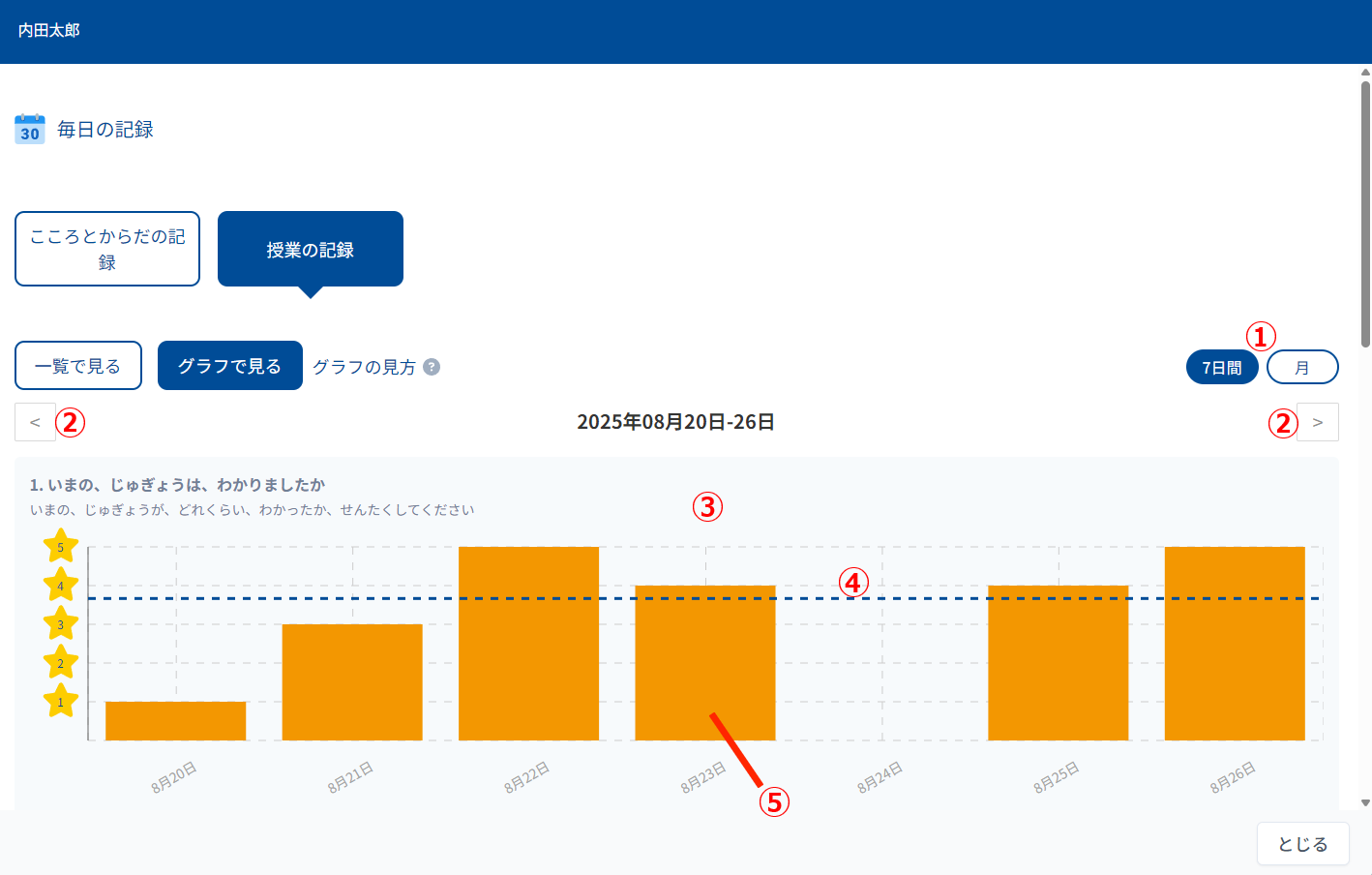1372x875 pixels.
Task: Click the 5-star rating icon
Action: (x=61, y=546)
